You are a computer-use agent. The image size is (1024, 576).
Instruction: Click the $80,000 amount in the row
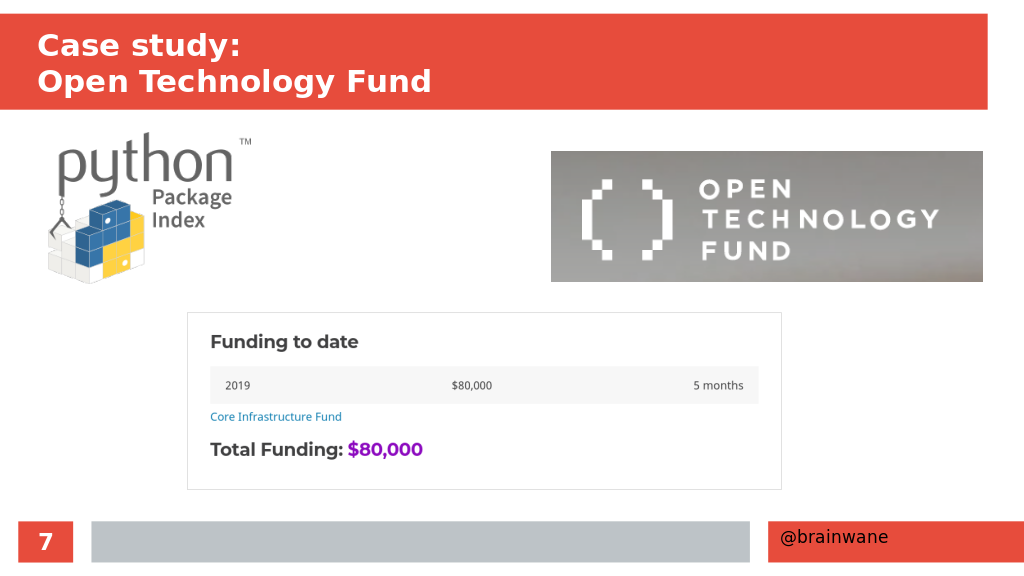click(x=472, y=385)
